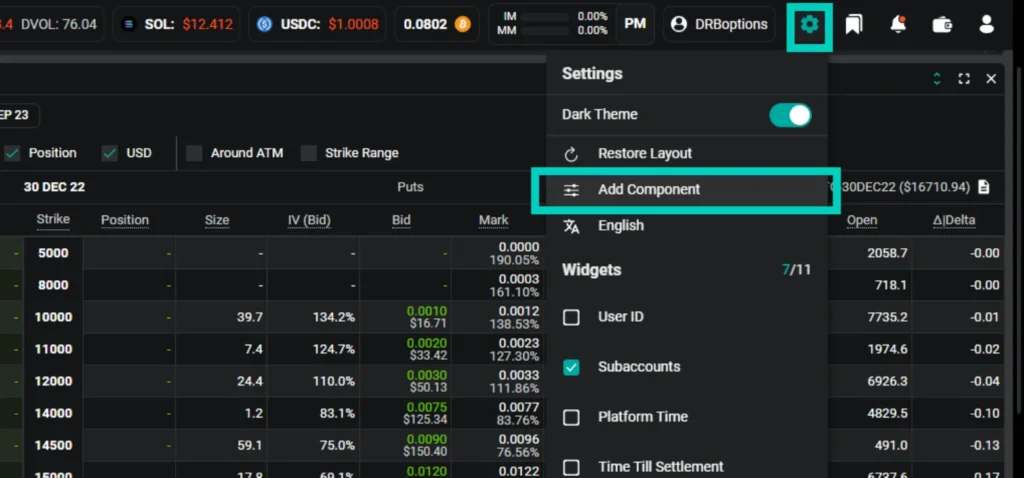Select Add Component in Settings menu
The image size is (1024, 478).
(648, 190)
